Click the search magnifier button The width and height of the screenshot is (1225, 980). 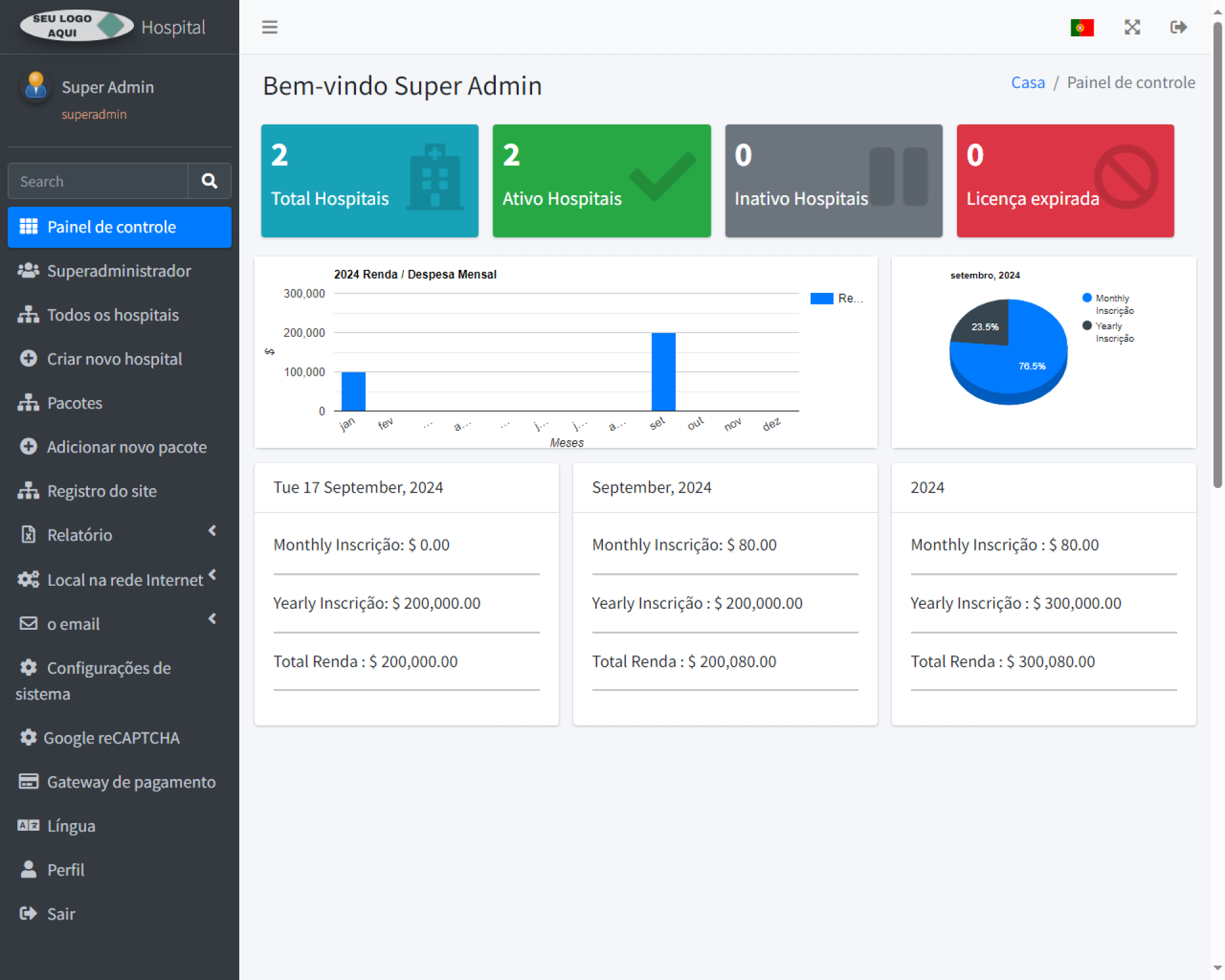(x=209, y=181)
